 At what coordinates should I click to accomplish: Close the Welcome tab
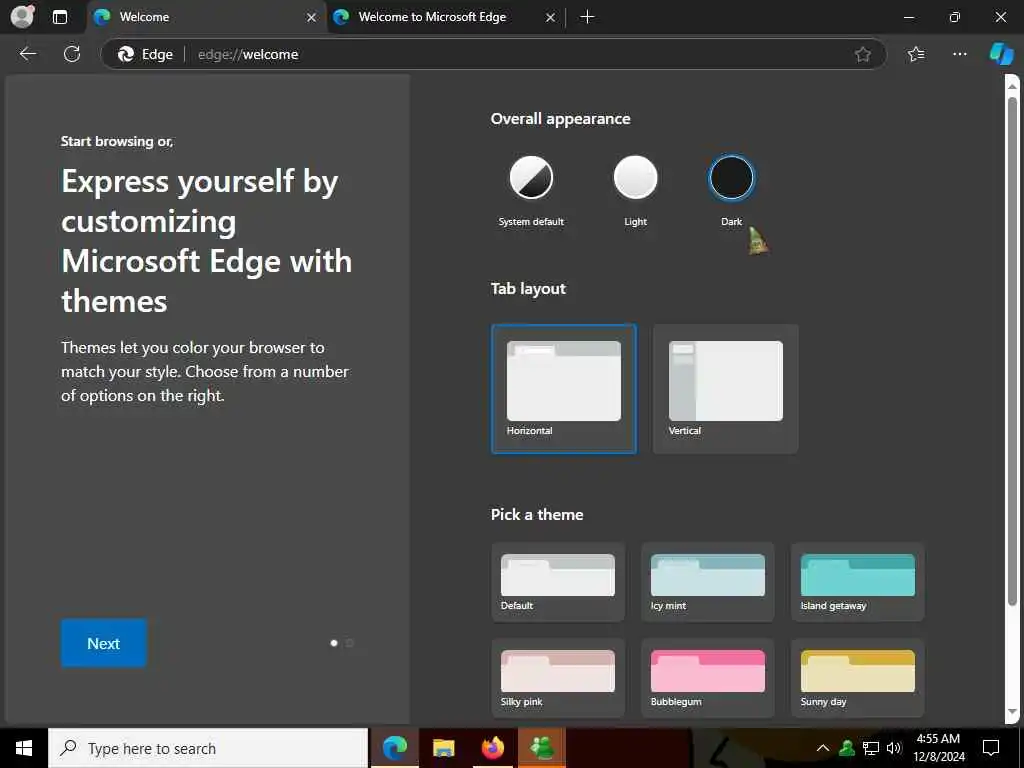[x=312, y=18]
